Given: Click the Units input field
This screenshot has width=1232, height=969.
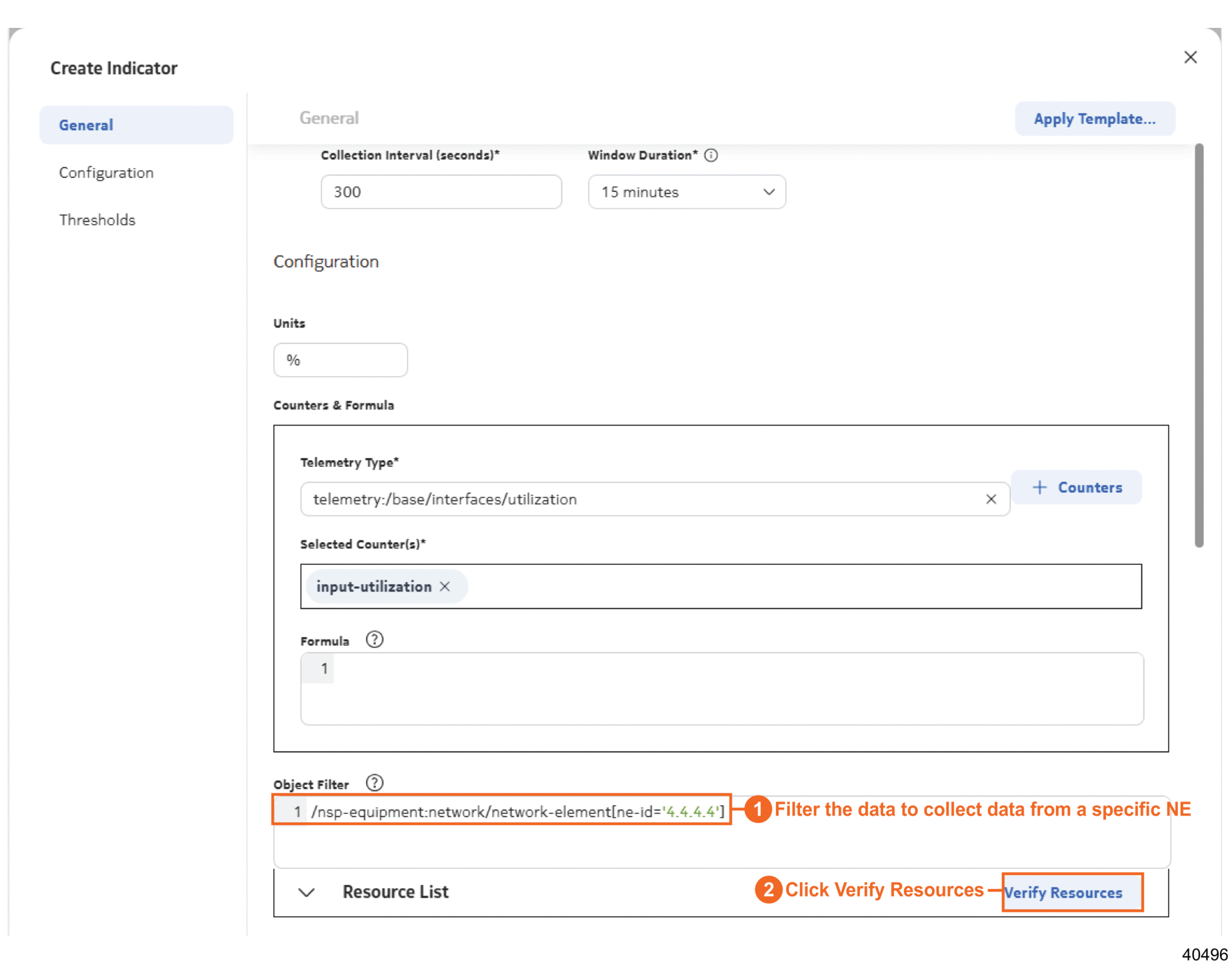Looking at the screenshot, I should (340, 360).
